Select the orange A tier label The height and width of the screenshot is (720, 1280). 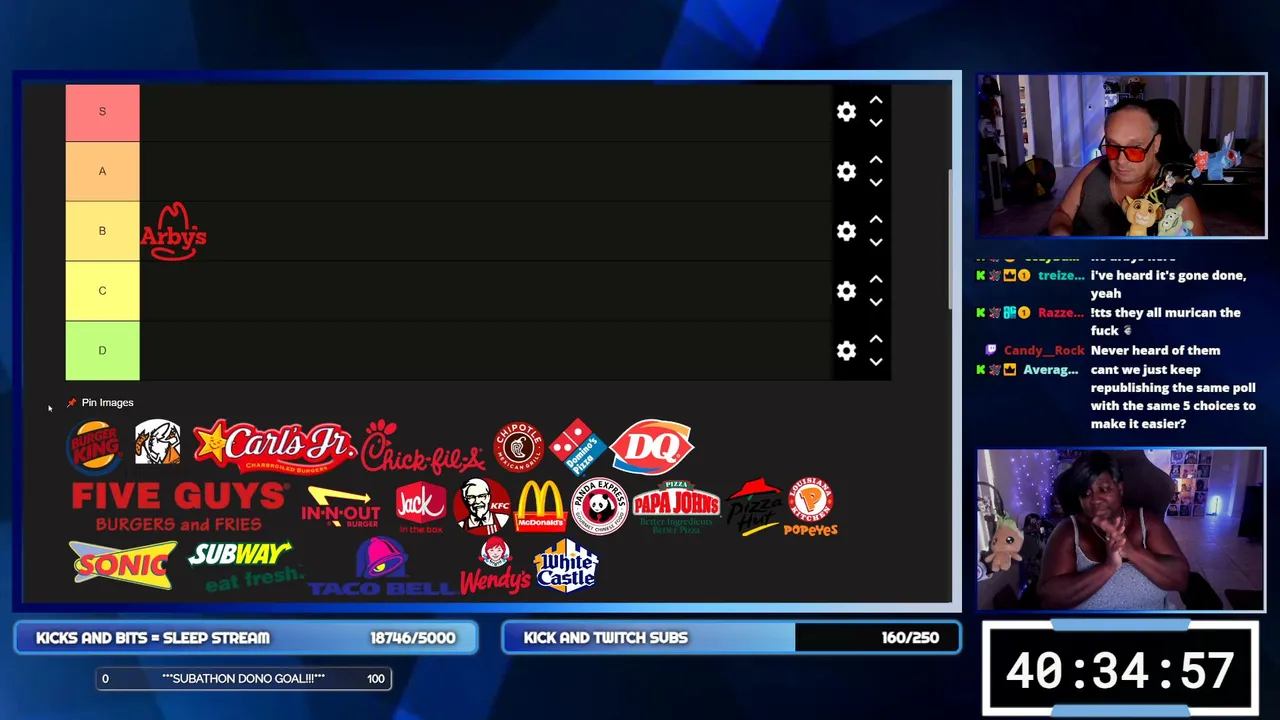pyautogui.click(x=102, y=171)
